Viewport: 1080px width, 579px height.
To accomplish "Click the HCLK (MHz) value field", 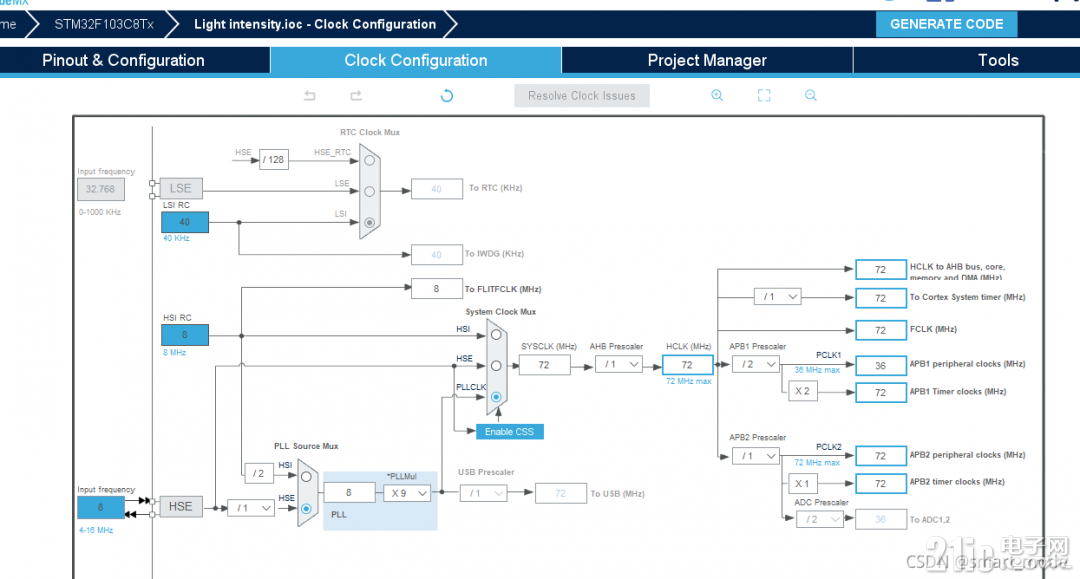I will (687, 364).
